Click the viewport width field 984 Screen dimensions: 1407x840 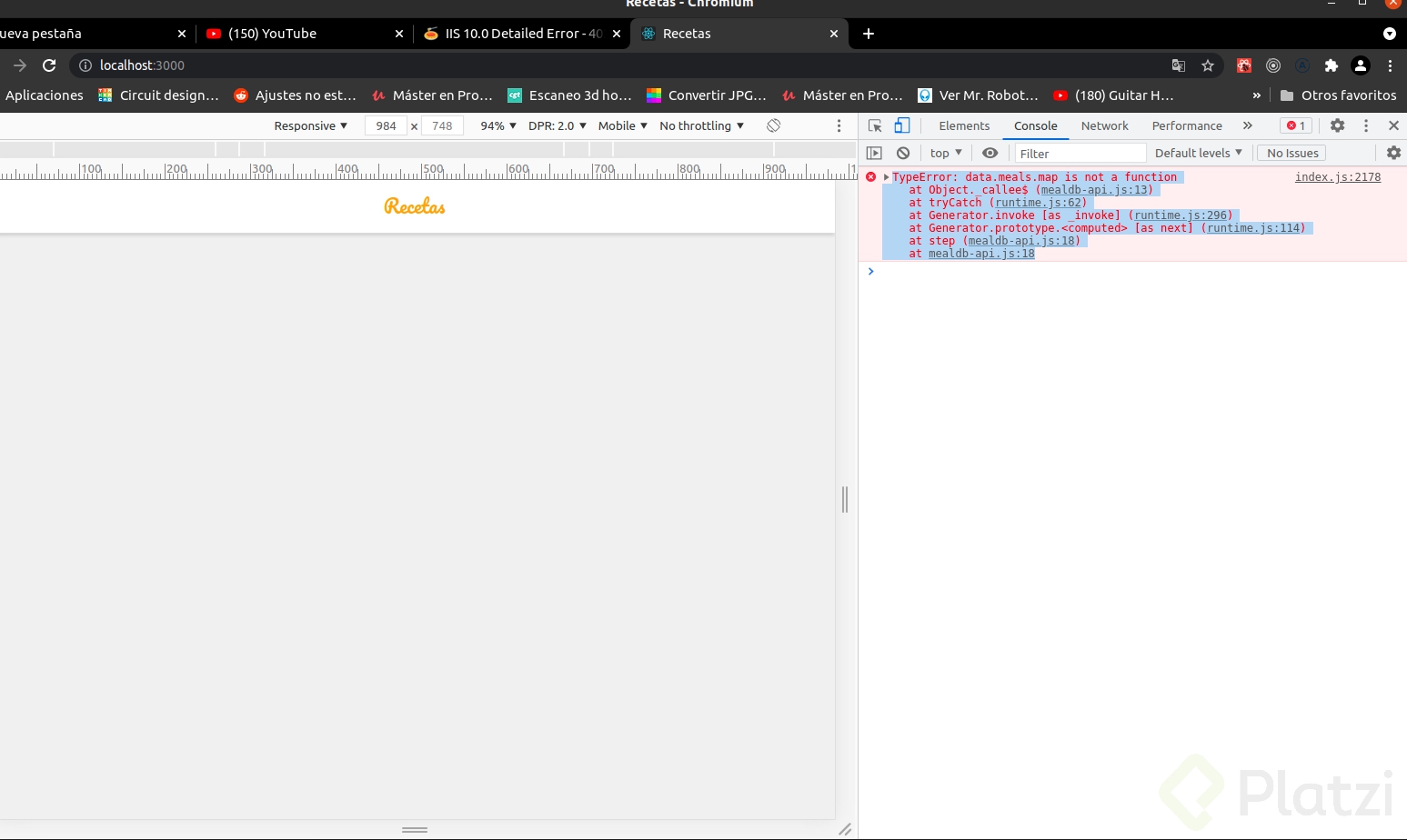coord(387,125)
